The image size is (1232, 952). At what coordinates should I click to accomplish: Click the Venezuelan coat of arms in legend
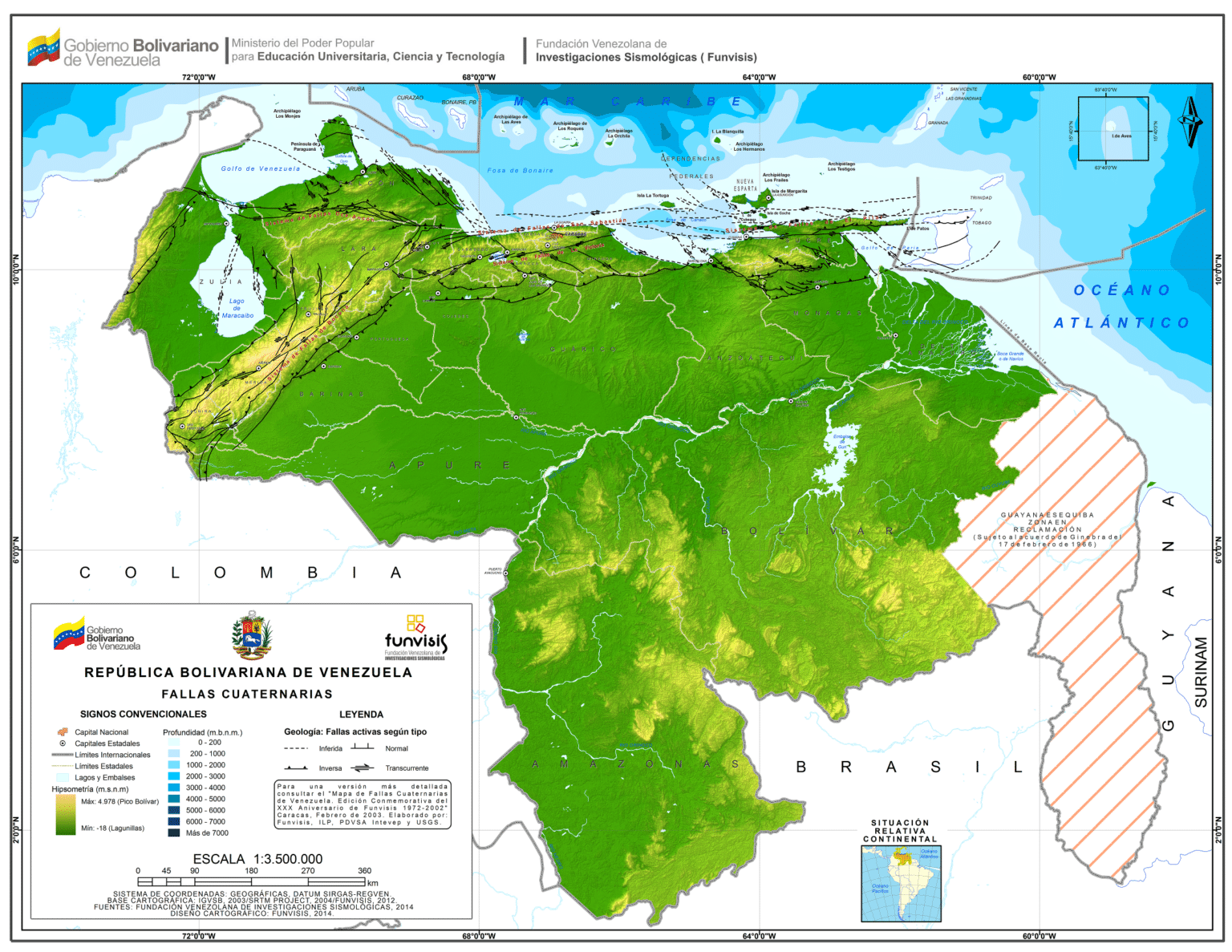coord(252,636)
